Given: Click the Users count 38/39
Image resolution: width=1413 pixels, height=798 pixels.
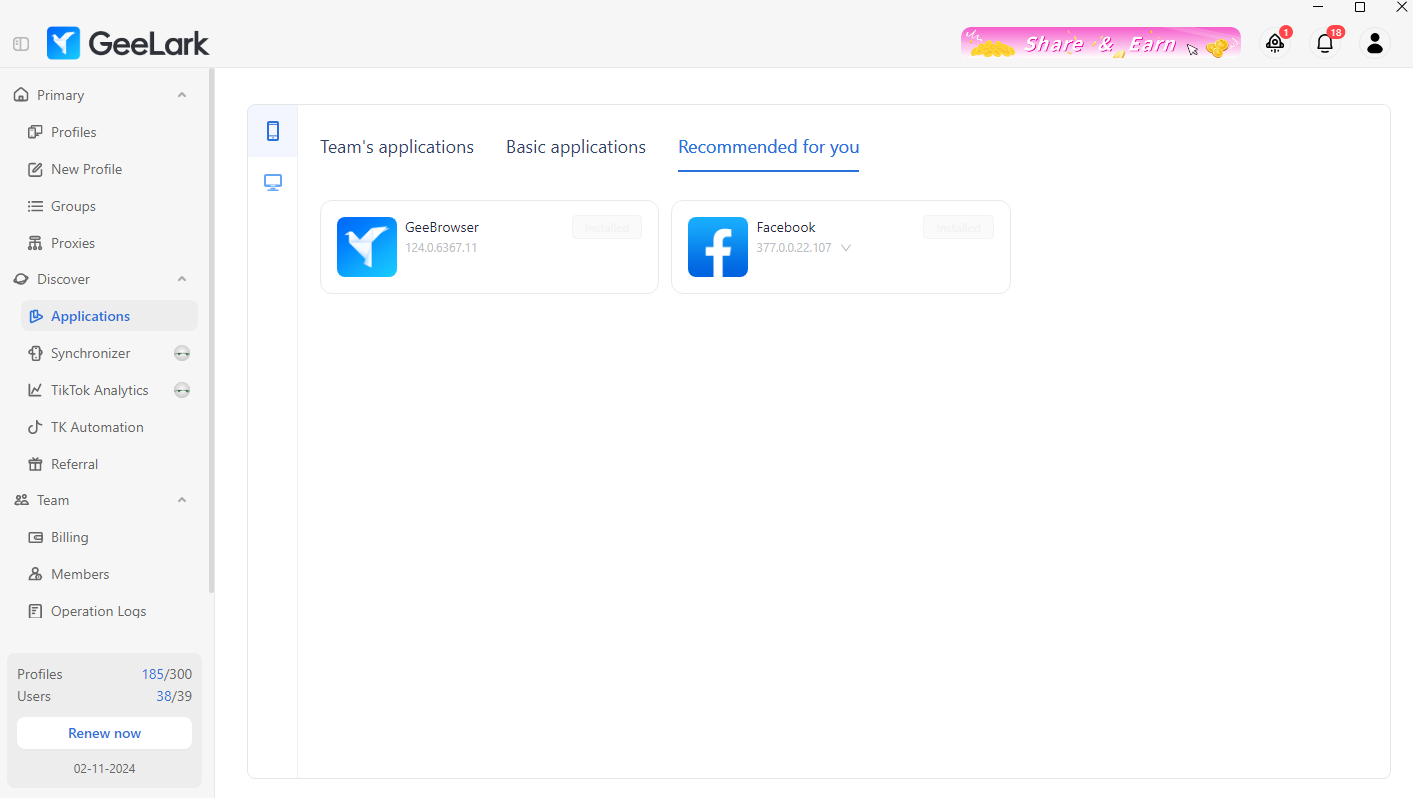Looking at the screenshot, I should tap(174, 696).
